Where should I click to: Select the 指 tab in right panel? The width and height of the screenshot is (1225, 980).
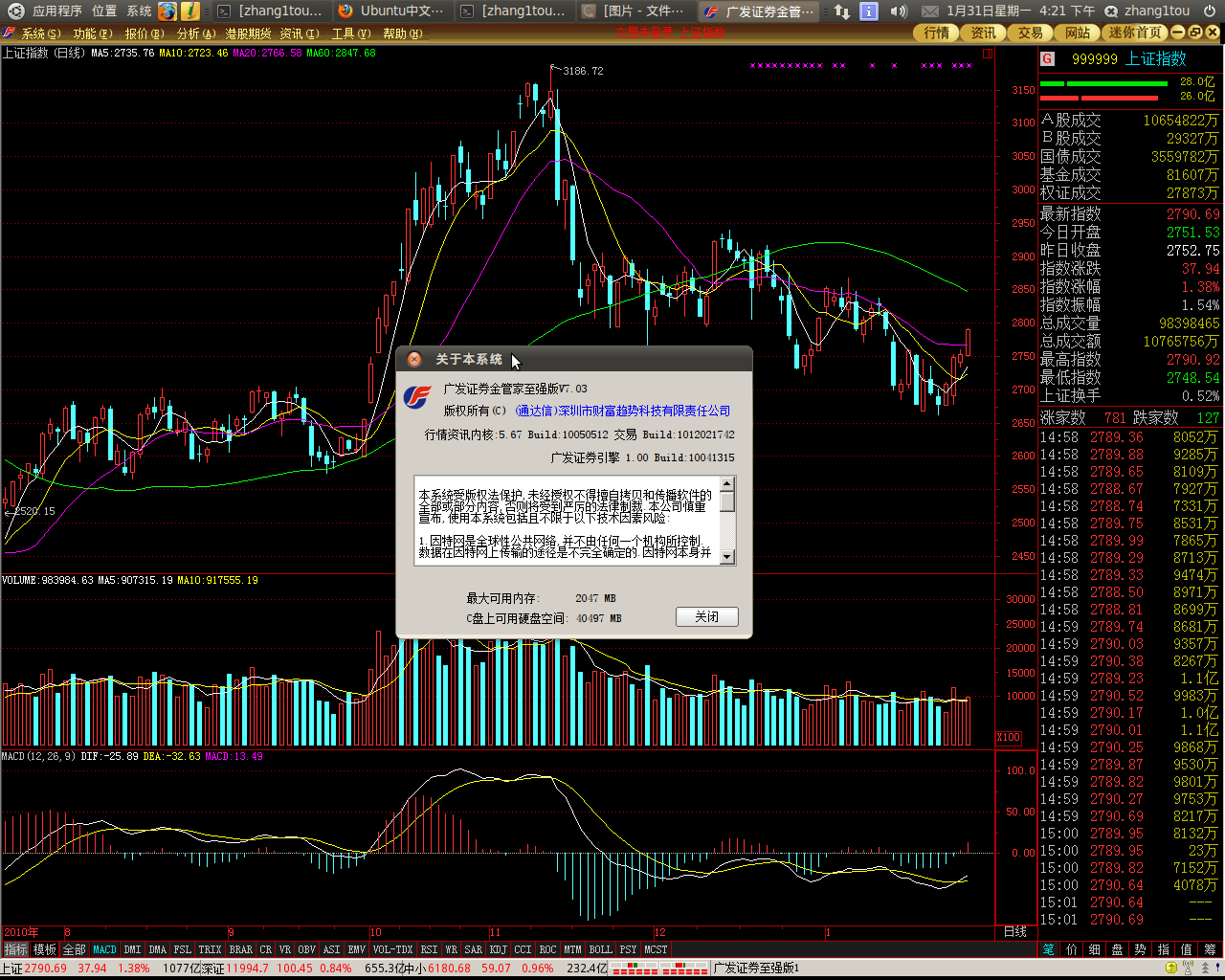1164,949
